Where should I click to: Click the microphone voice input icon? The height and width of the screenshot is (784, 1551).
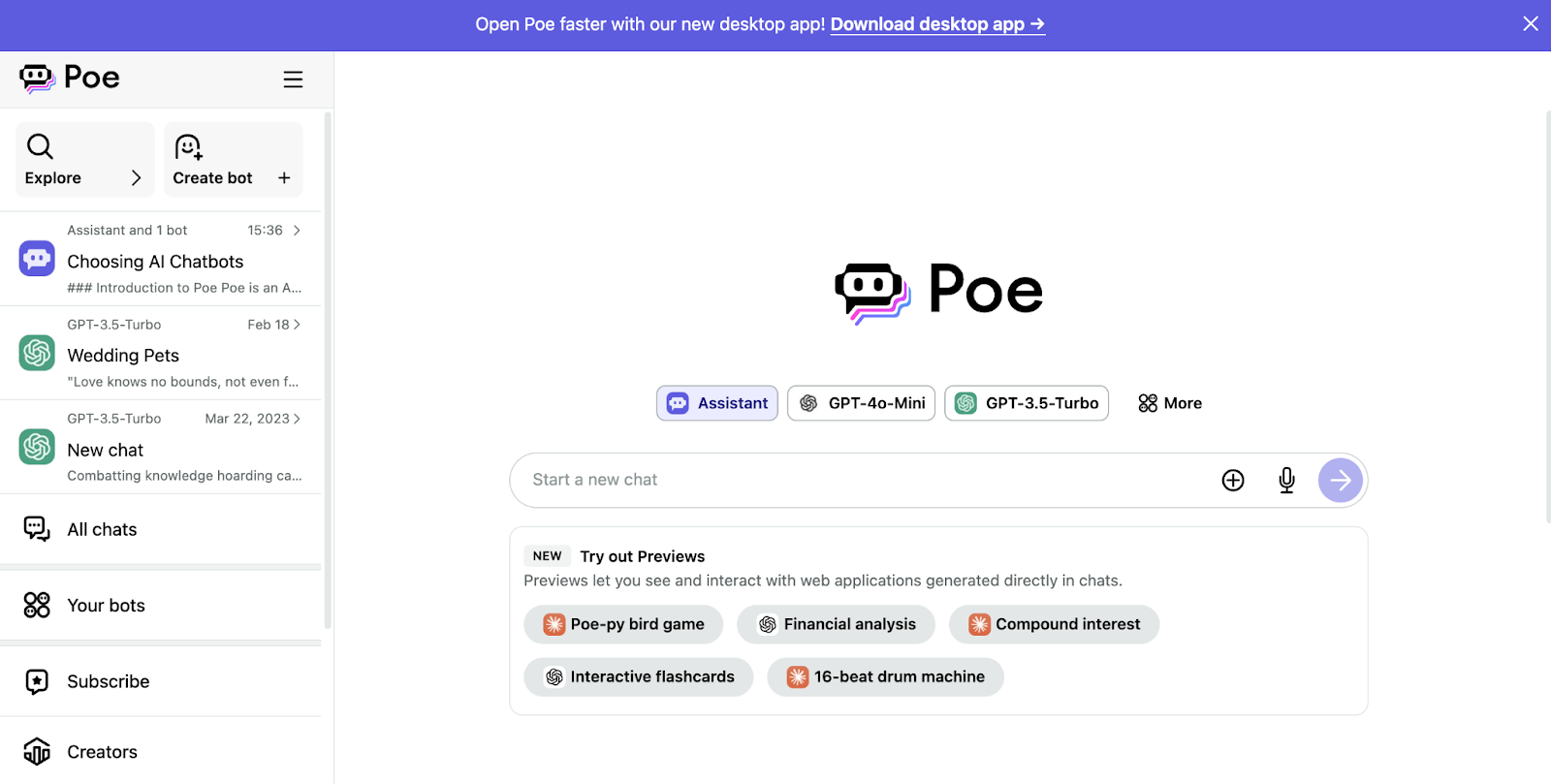1286,480
